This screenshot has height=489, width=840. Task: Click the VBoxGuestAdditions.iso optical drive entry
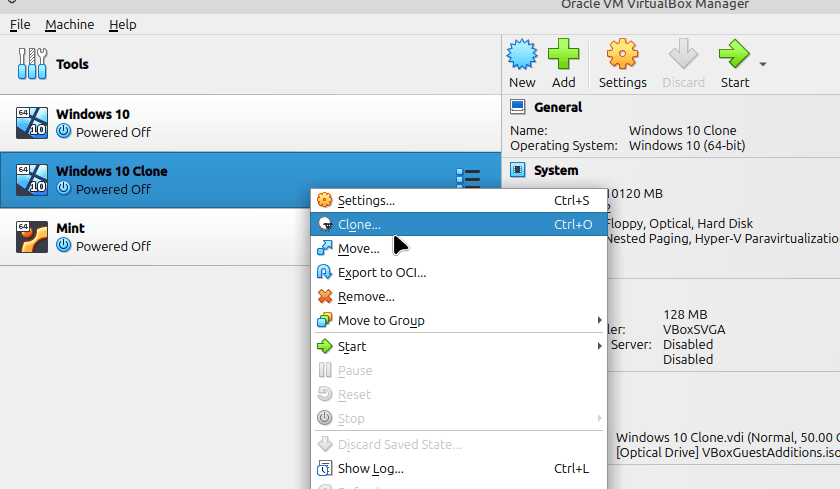coord(728,453)
